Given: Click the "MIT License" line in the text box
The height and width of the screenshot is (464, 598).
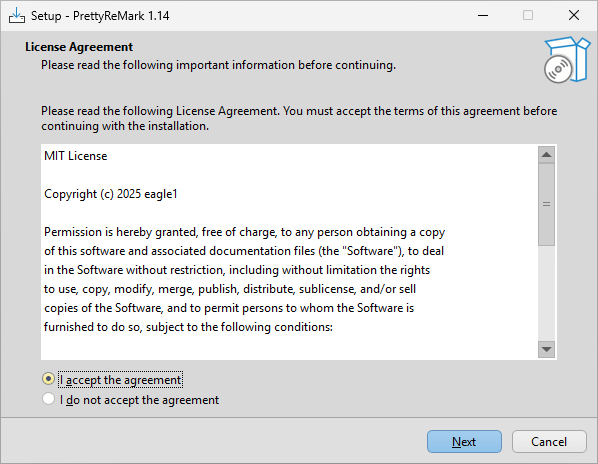Looking at the screenshot, I should 76,156.
